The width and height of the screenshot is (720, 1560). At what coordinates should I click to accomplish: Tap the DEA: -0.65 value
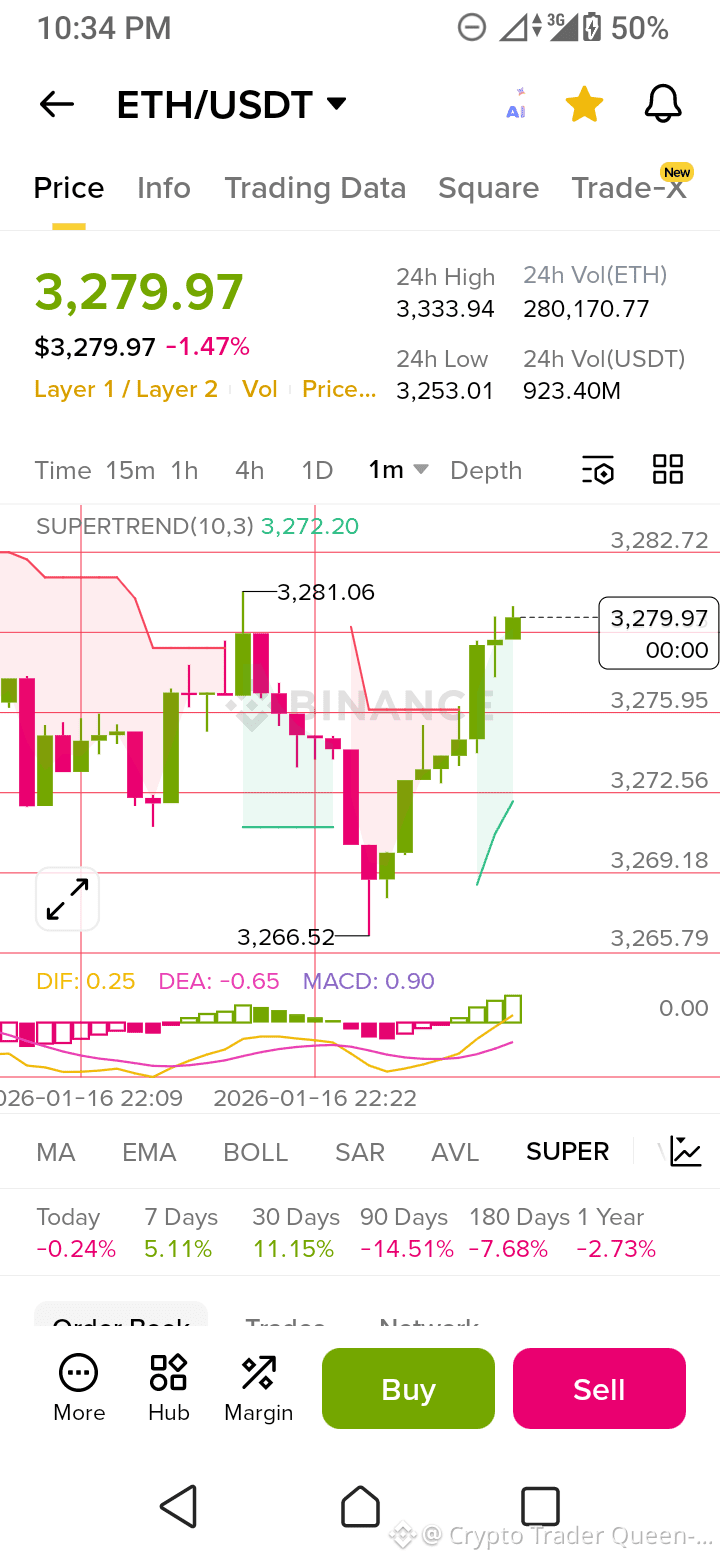219,981
